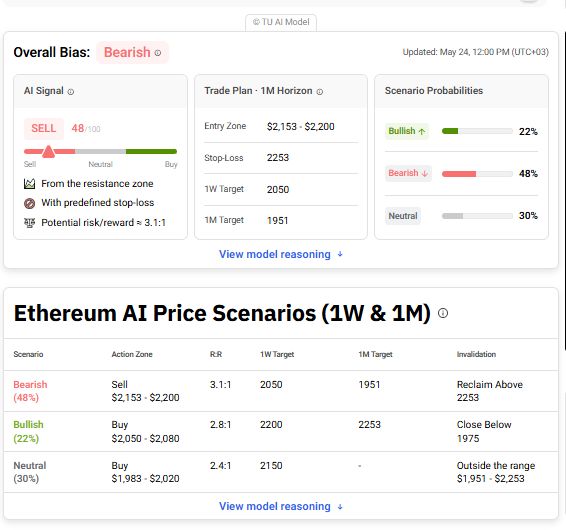Viewport: 566px width, 530px height.
Task: Click the 'Scenario' column header
Action: coord(28,354)
